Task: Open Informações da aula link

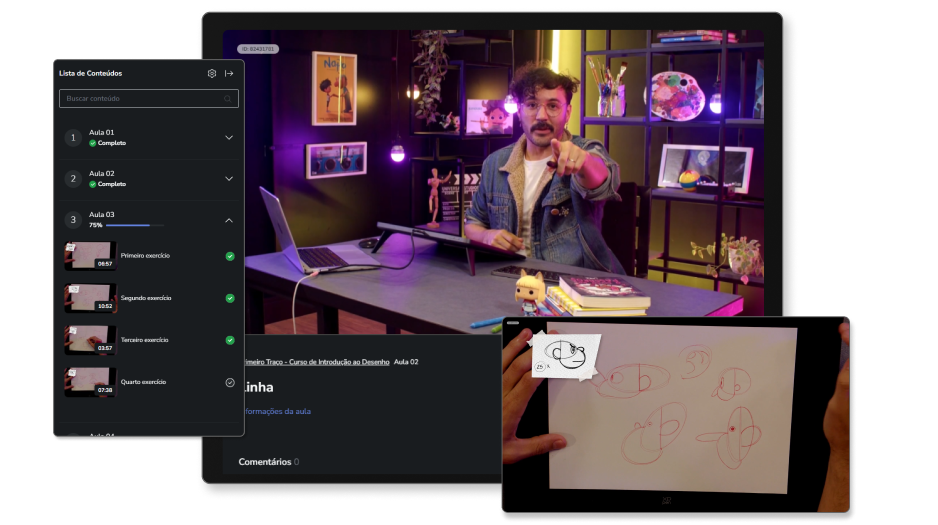Action: (278, 411)
